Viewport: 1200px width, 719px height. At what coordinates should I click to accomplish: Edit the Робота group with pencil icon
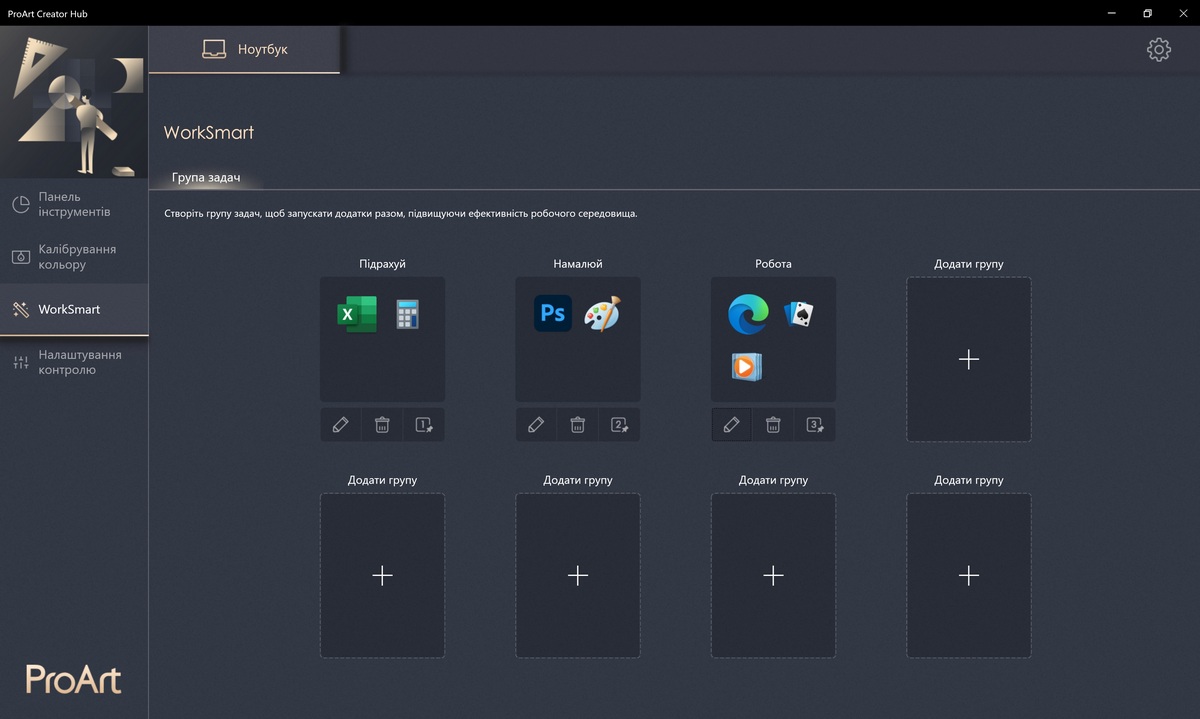(x=732, y=425)
